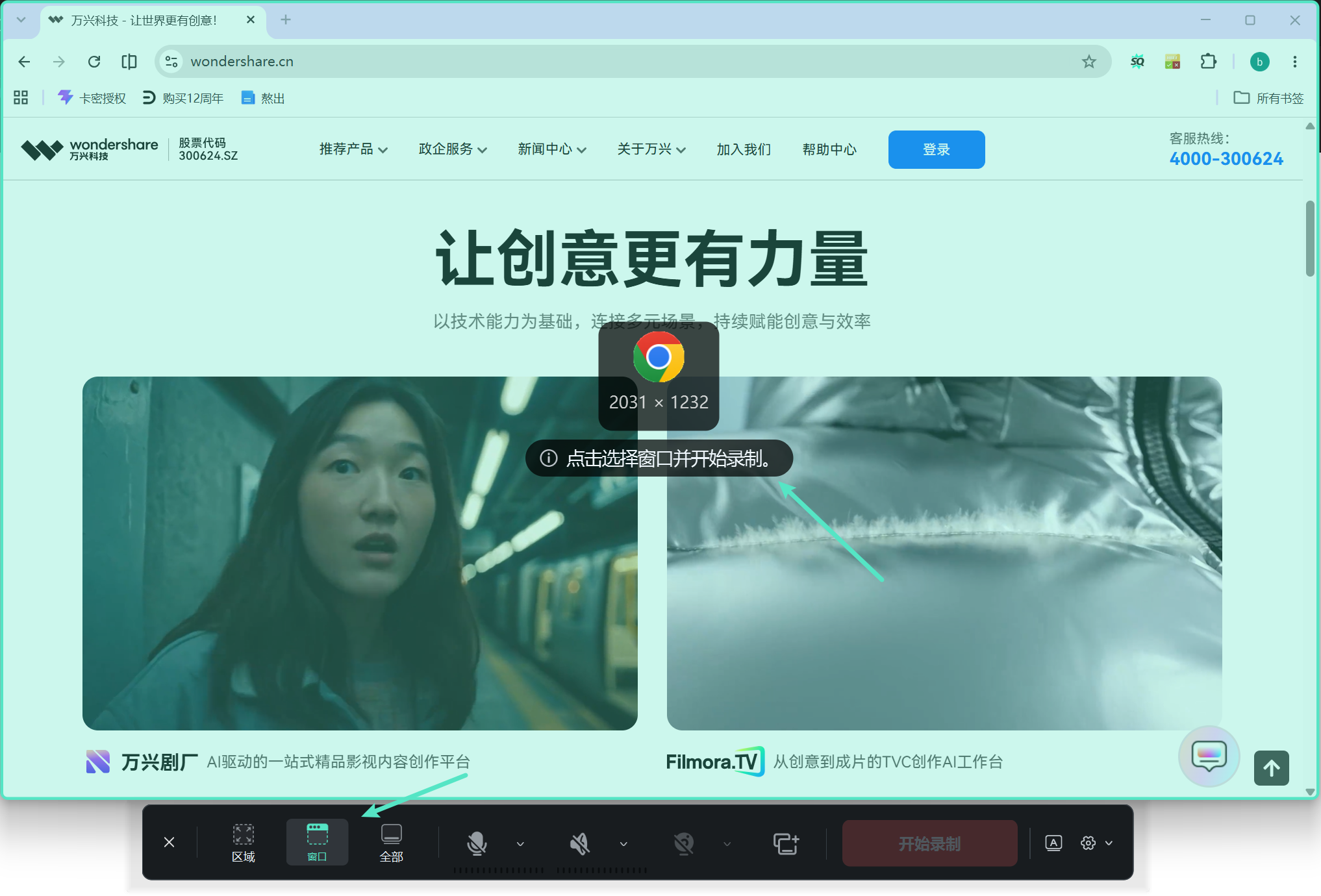
Task: Open the 政企服务 menu
Action: [453, 149]
